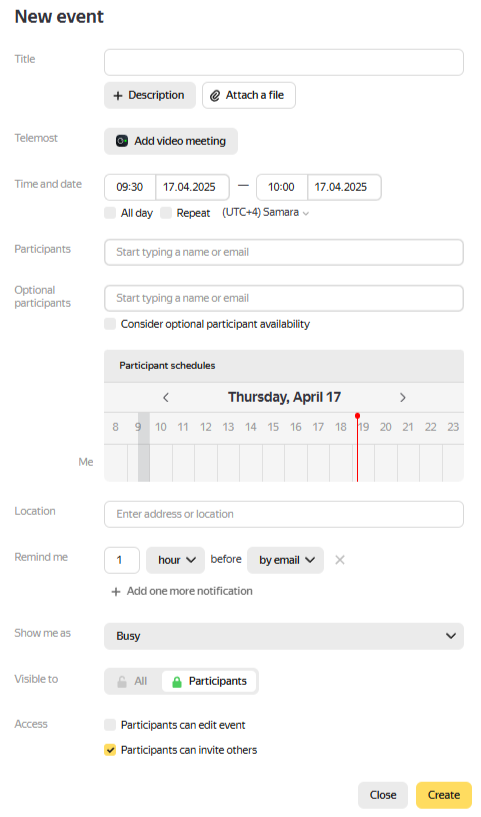Click the plus icon beside Description

[x=118, y=96]
